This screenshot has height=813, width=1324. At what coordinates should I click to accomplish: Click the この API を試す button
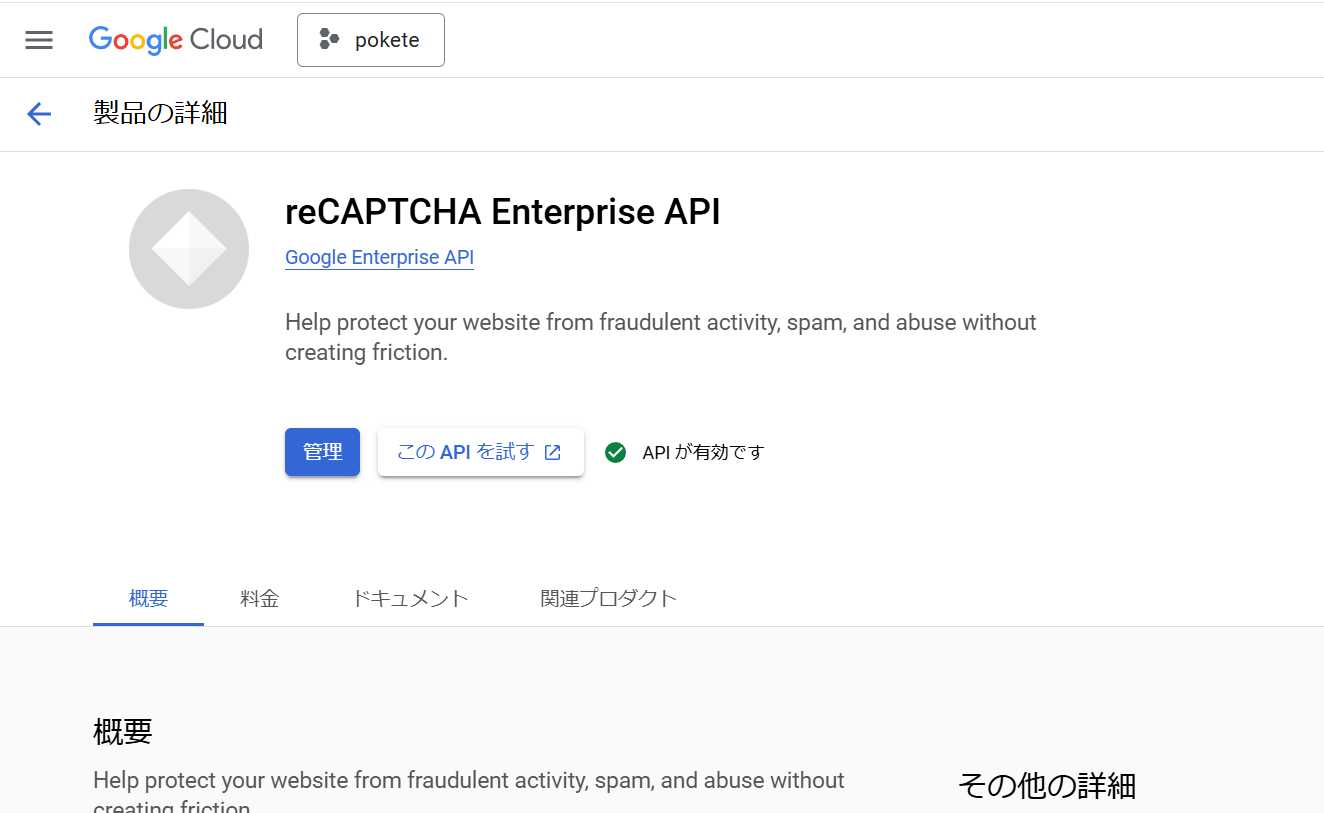point(480,452)
